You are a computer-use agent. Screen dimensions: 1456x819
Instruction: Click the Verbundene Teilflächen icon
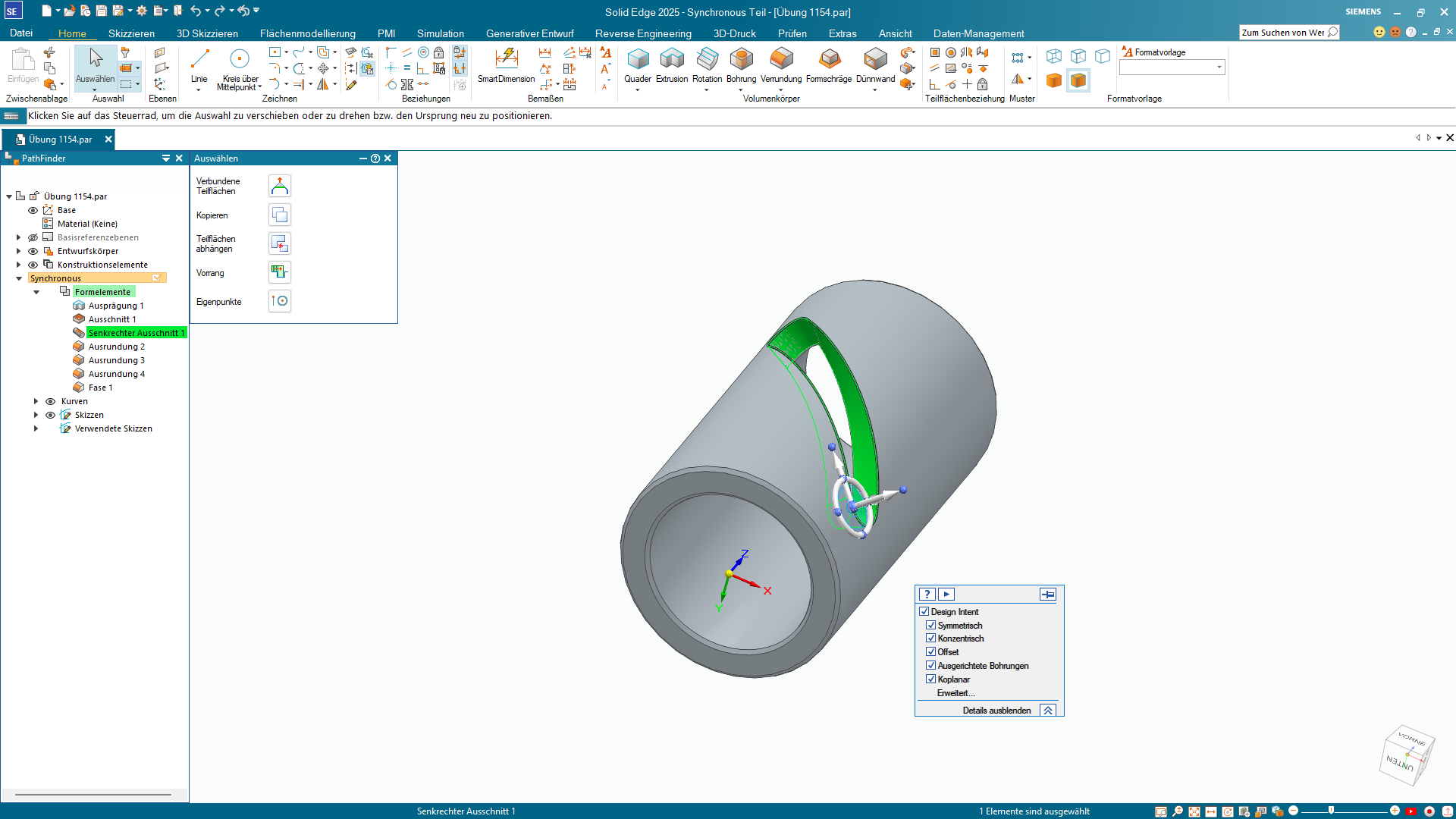(x=280, y=186)
